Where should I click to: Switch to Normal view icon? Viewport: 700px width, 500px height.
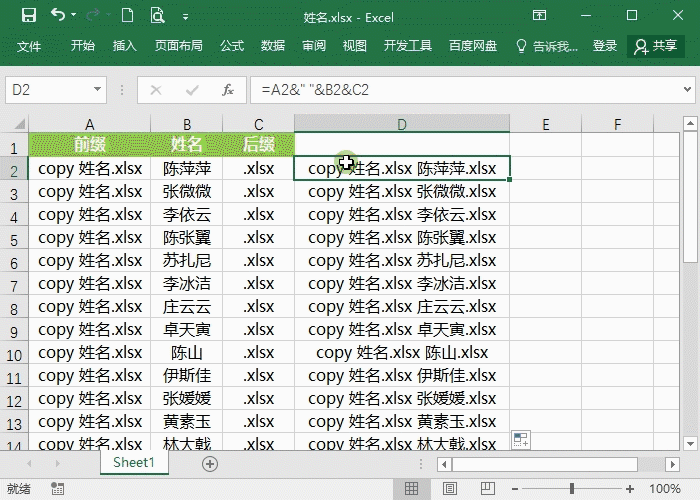tap(411, 488)
